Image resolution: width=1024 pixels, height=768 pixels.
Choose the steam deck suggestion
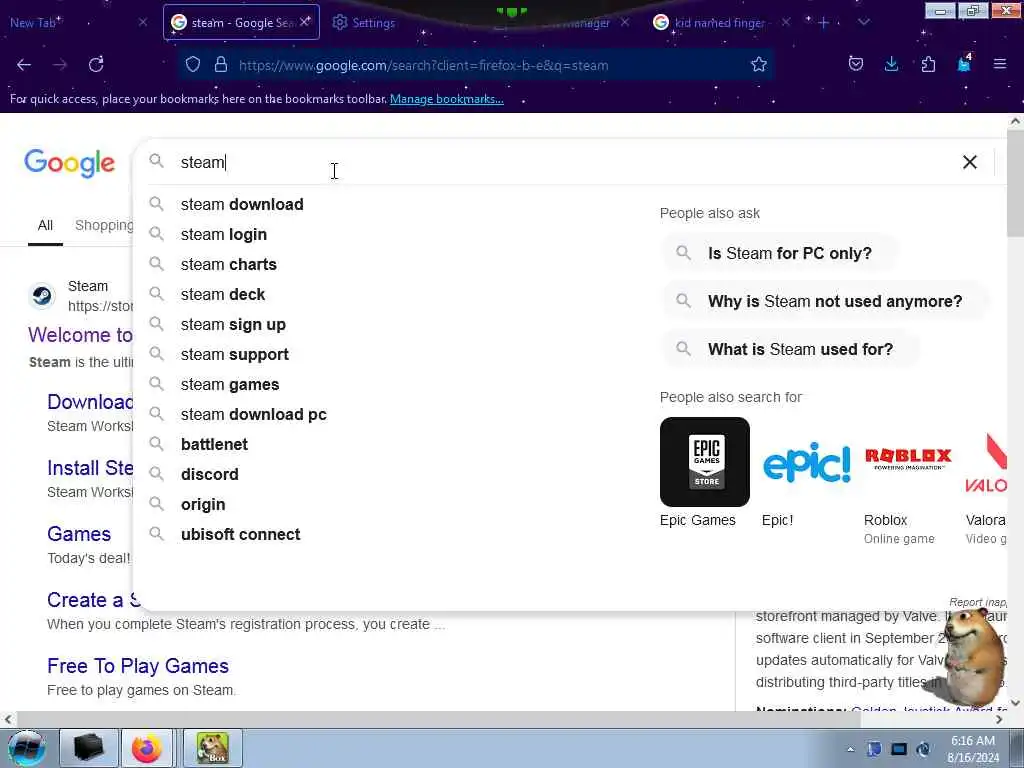[223, 295]
